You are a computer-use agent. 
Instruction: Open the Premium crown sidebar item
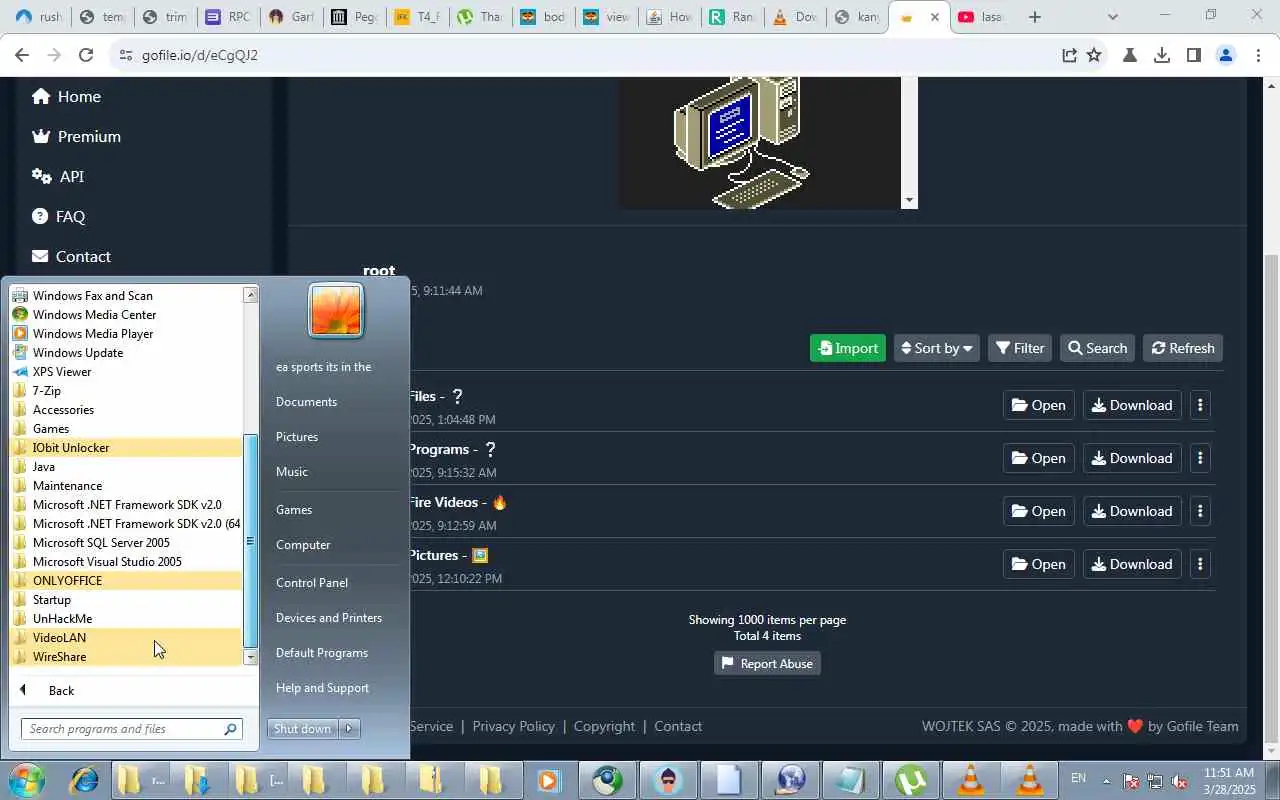(76, 136)
